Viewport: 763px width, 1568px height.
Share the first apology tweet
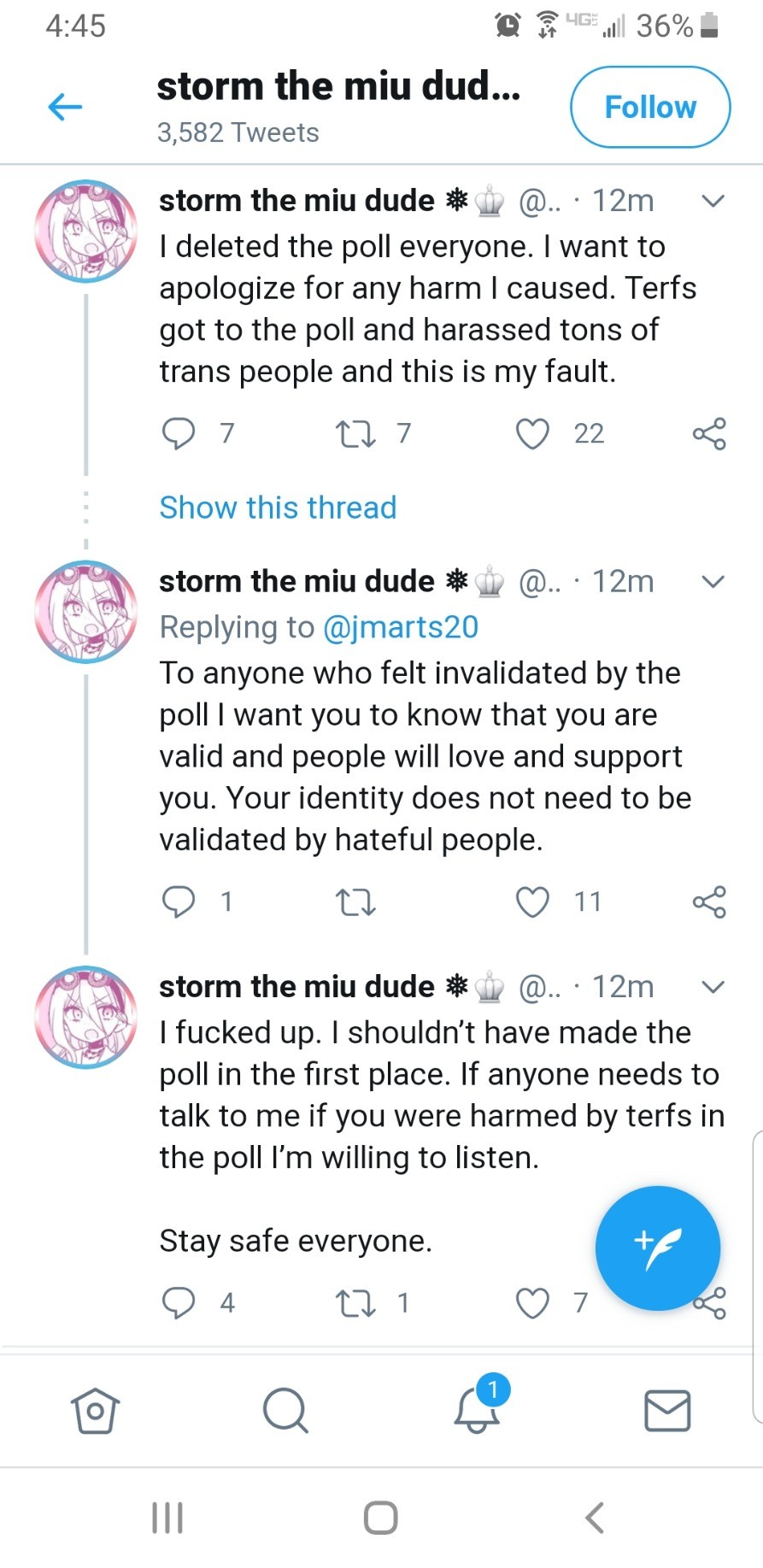709,433
